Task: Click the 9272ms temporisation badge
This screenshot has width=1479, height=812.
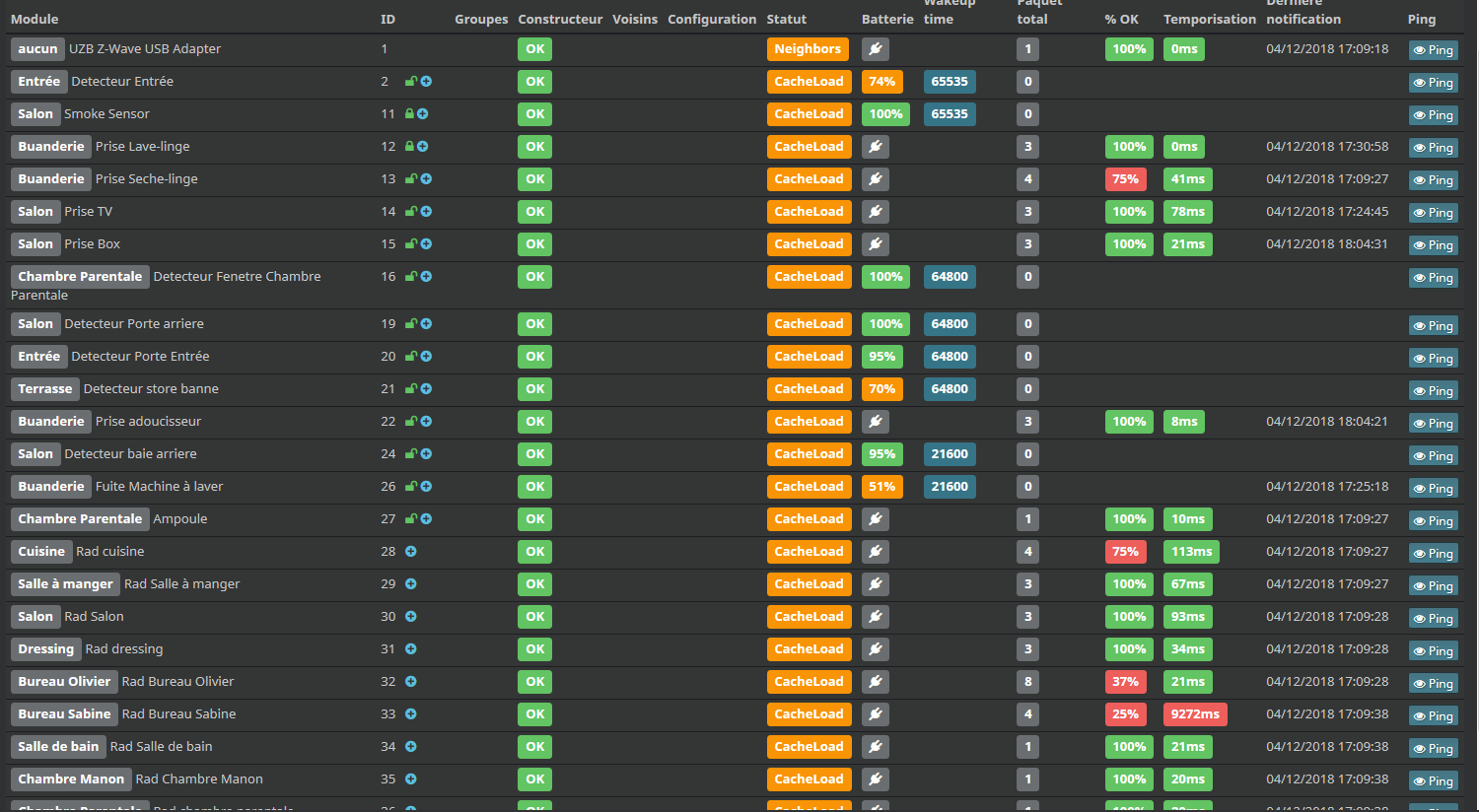Action: (x=1195, y=714)
